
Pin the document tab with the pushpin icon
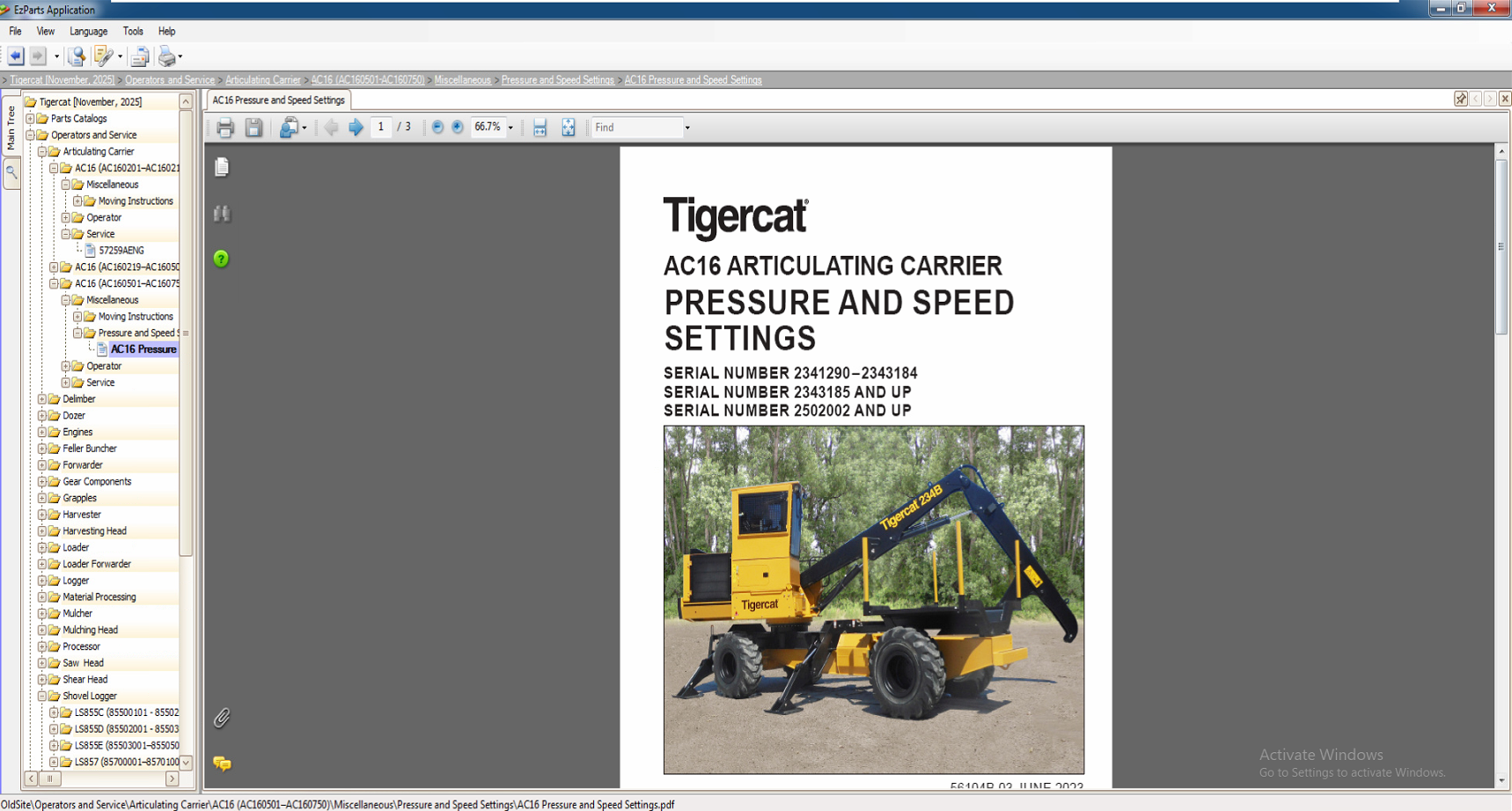[x=1459, y=99]
